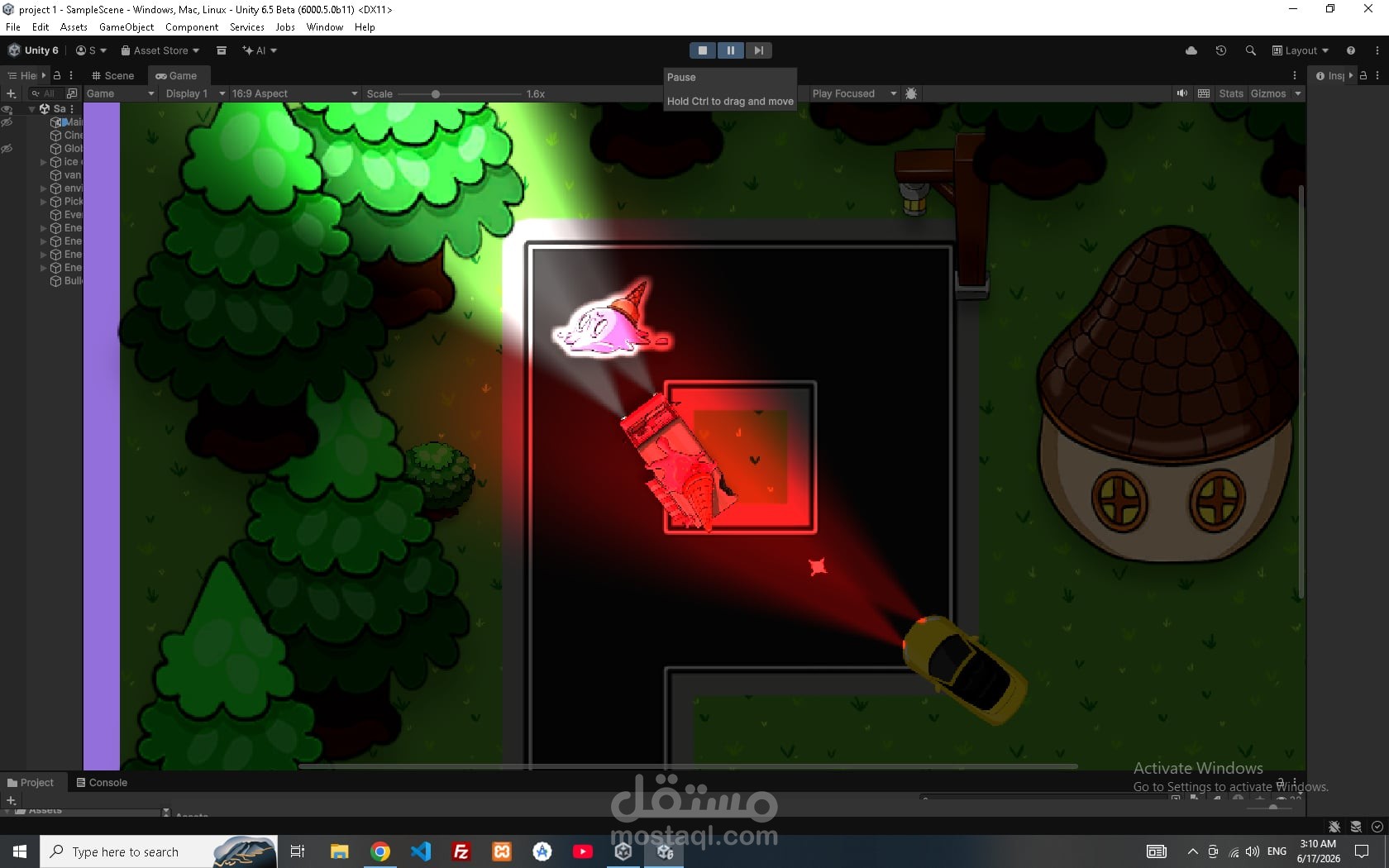Open the GameObject menu

point(126,27)
